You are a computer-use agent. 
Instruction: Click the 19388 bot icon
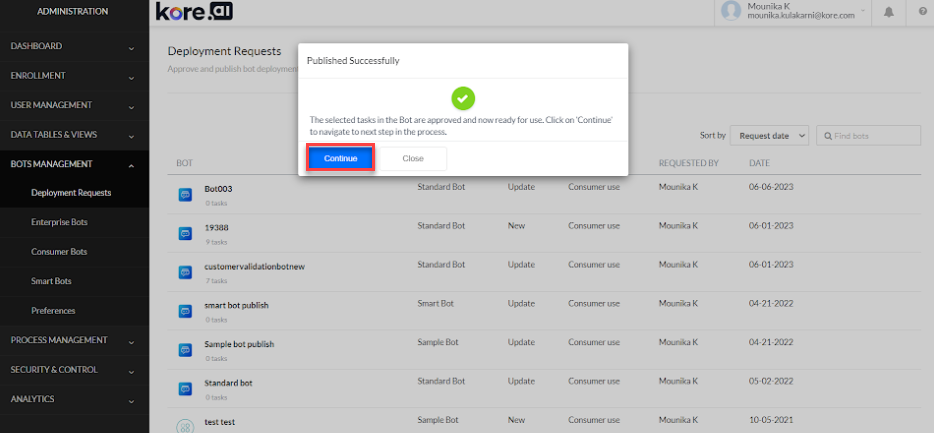pos(185,233)
